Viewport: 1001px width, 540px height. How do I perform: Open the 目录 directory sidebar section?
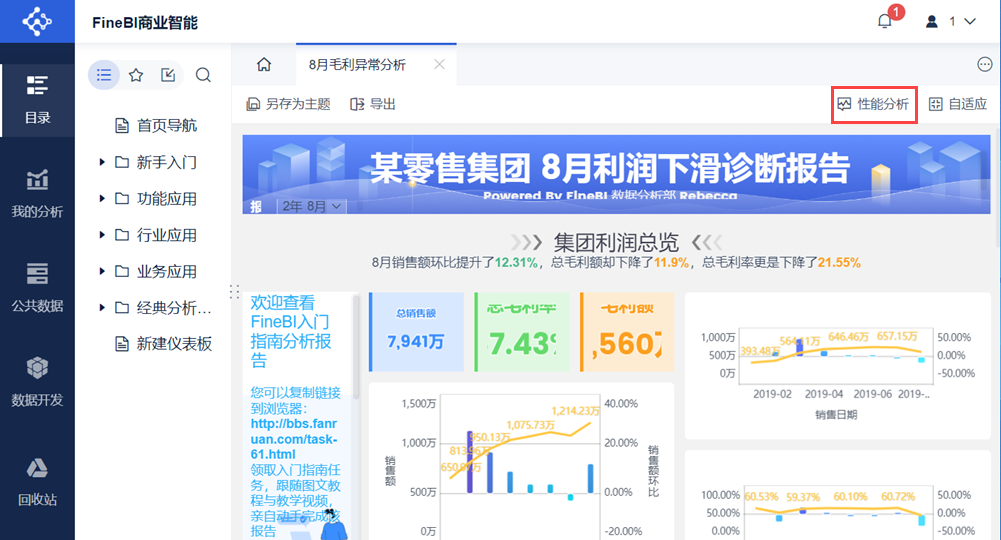(37, 100)
